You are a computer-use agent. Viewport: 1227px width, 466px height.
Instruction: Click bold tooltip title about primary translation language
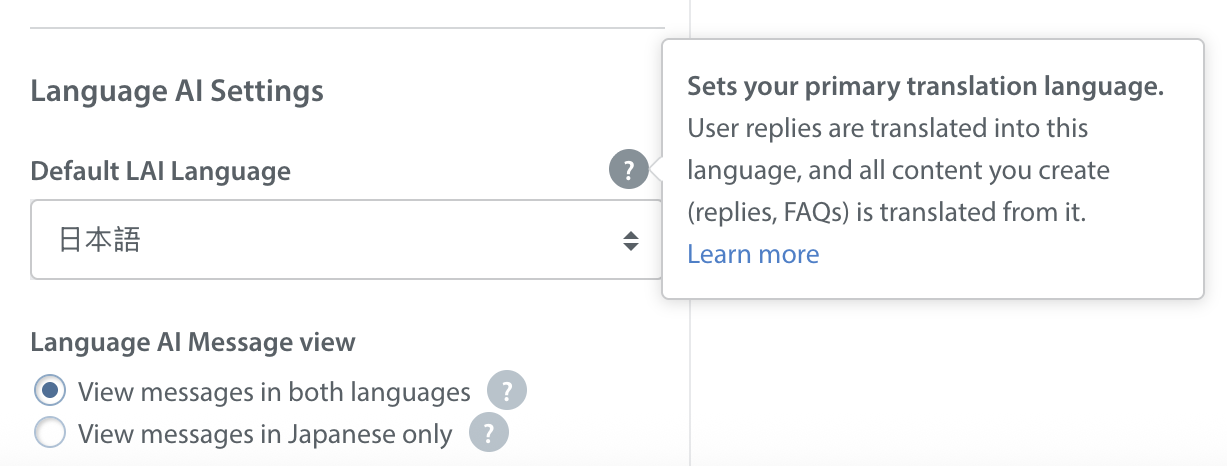point(925,87)
